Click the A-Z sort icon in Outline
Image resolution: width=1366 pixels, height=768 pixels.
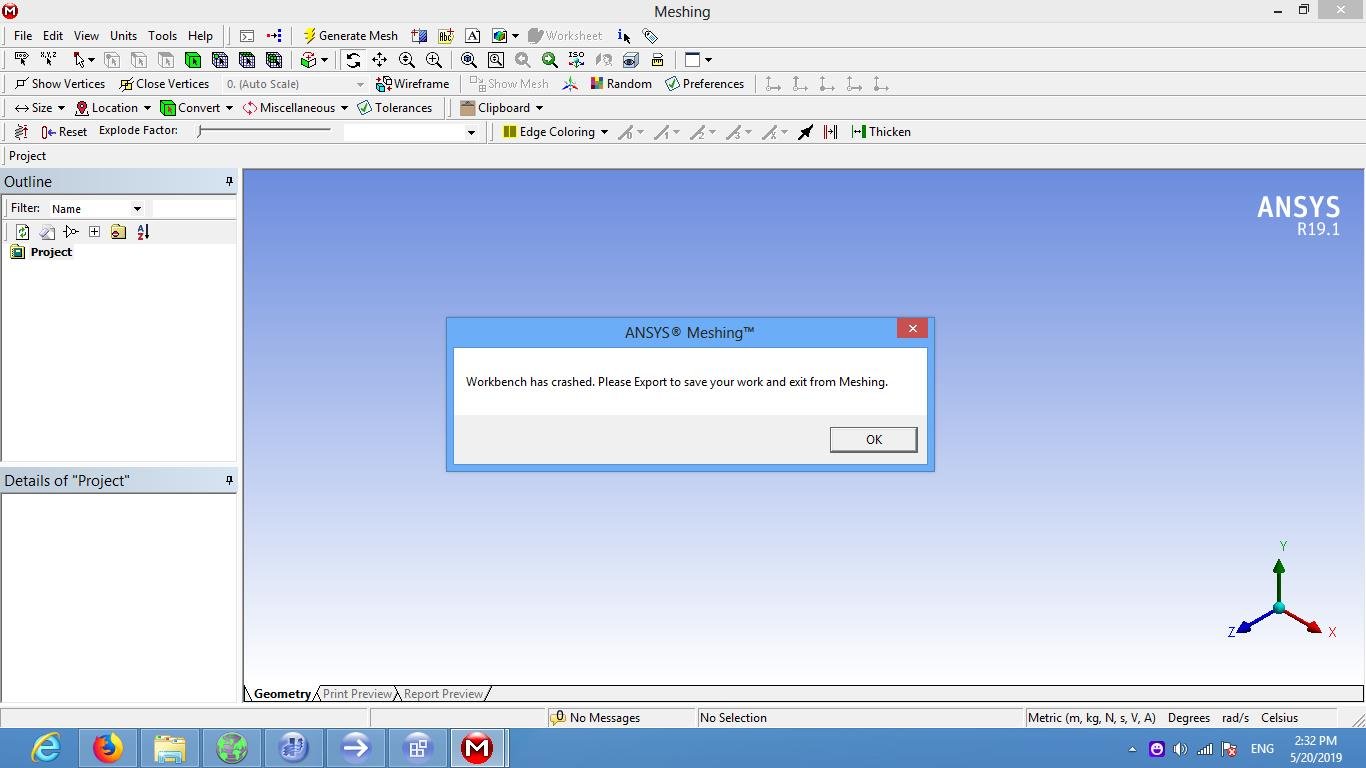pos(143,232)
